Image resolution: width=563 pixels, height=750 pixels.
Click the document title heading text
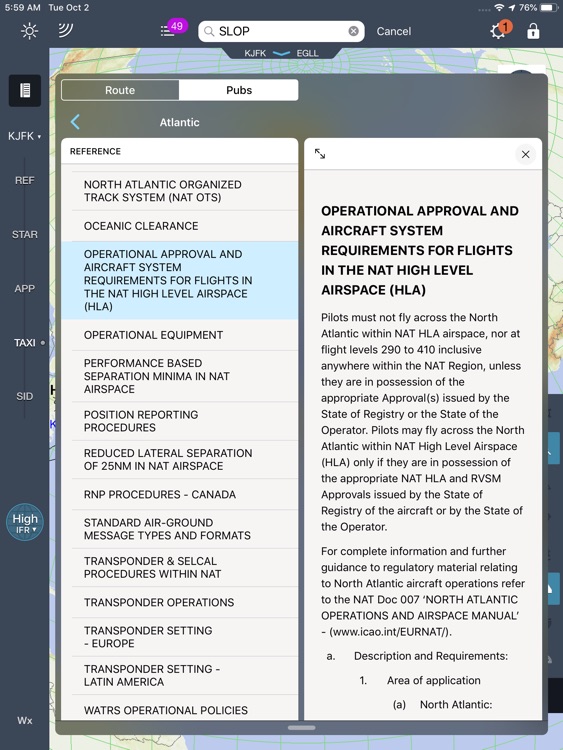[420, 250]
